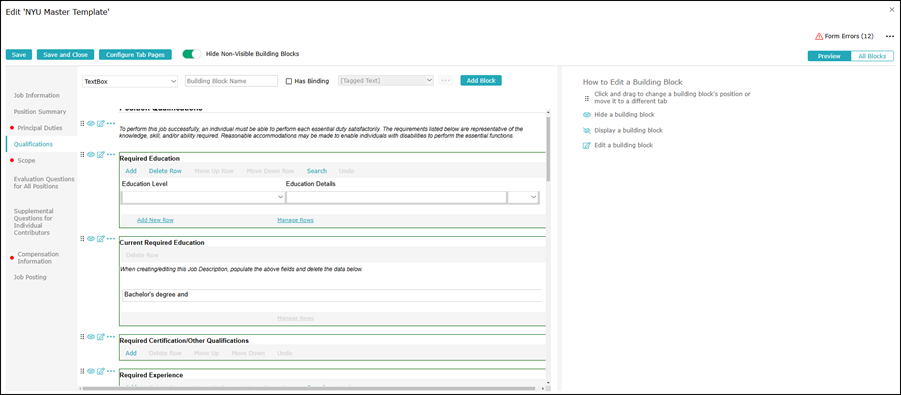Open more options for Required Education block

click(111, 154)
